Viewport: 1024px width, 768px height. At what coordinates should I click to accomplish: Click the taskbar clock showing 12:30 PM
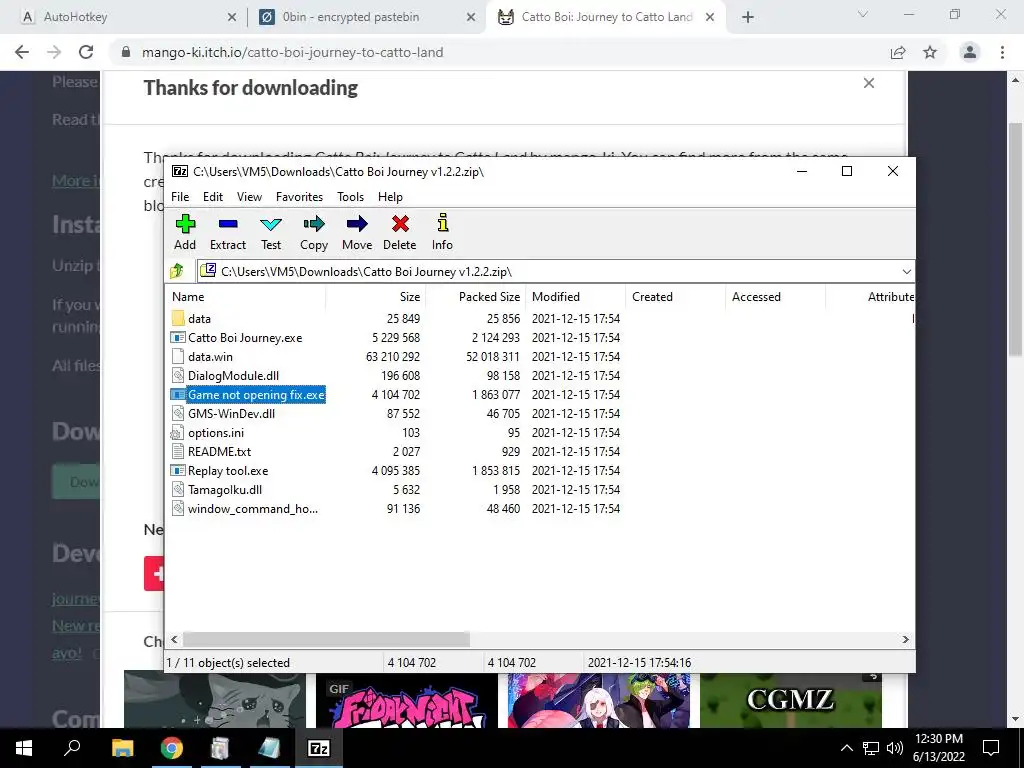click(938, 748)
